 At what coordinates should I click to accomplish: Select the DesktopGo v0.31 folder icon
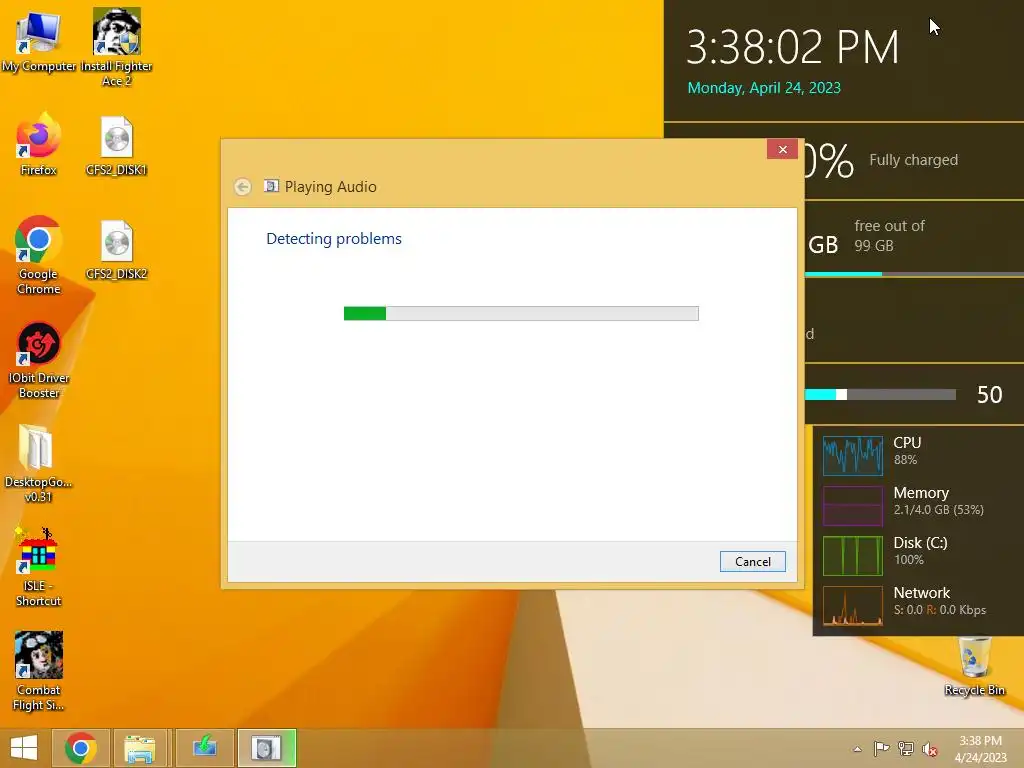click(38, 464)
